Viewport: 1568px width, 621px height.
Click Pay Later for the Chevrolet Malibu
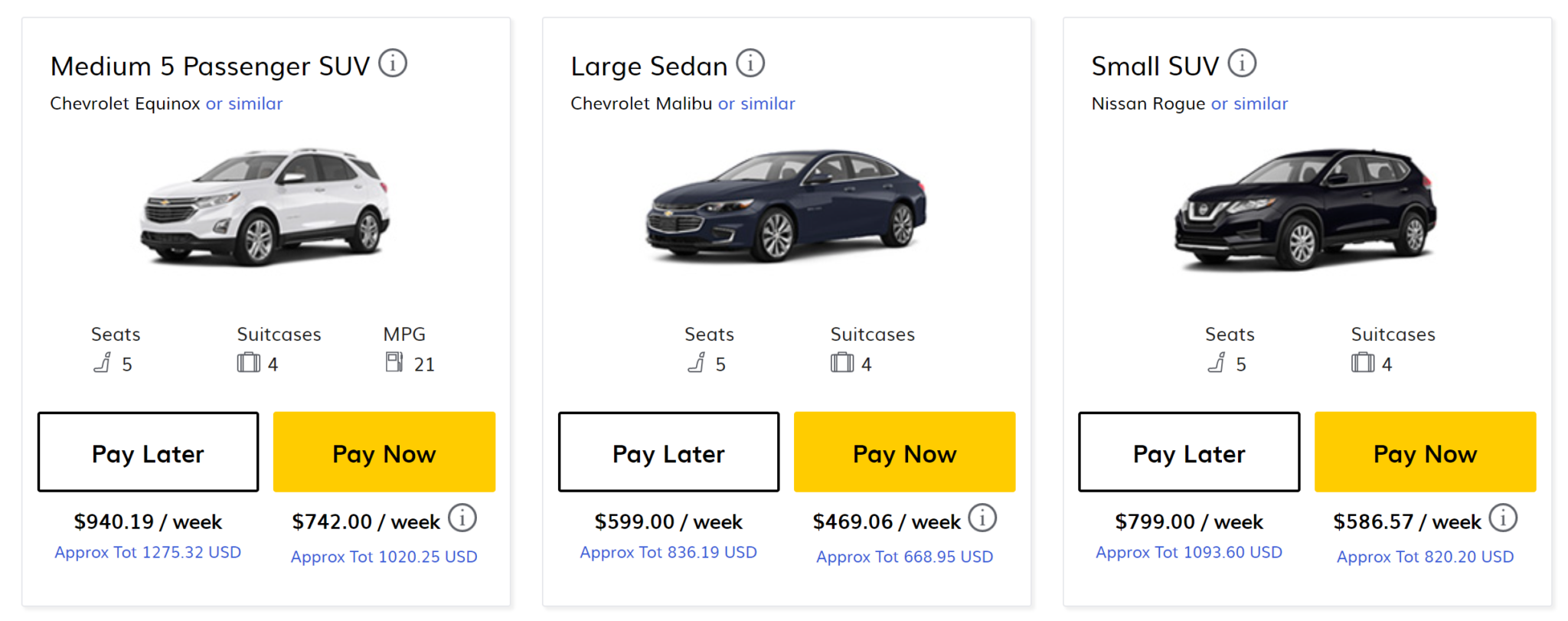(668, 452)
